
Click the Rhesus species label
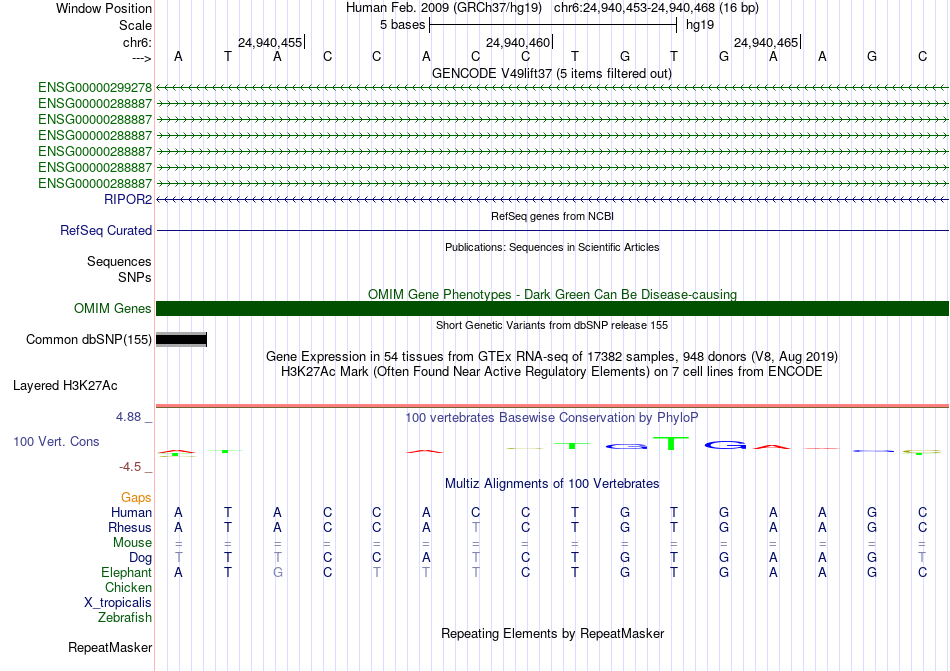[x=130, y=528]
